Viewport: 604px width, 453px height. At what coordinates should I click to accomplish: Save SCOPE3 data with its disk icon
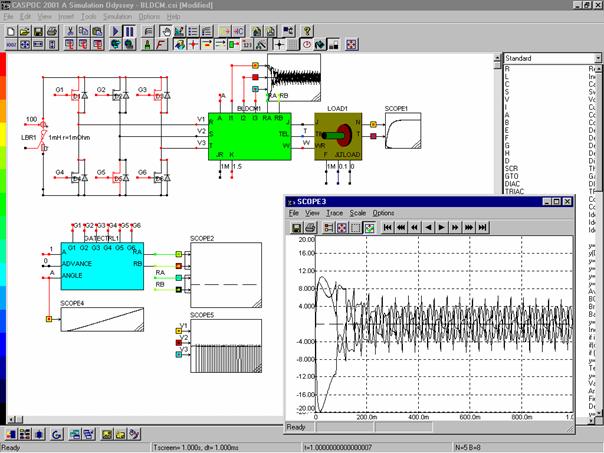tap(298, 228)
